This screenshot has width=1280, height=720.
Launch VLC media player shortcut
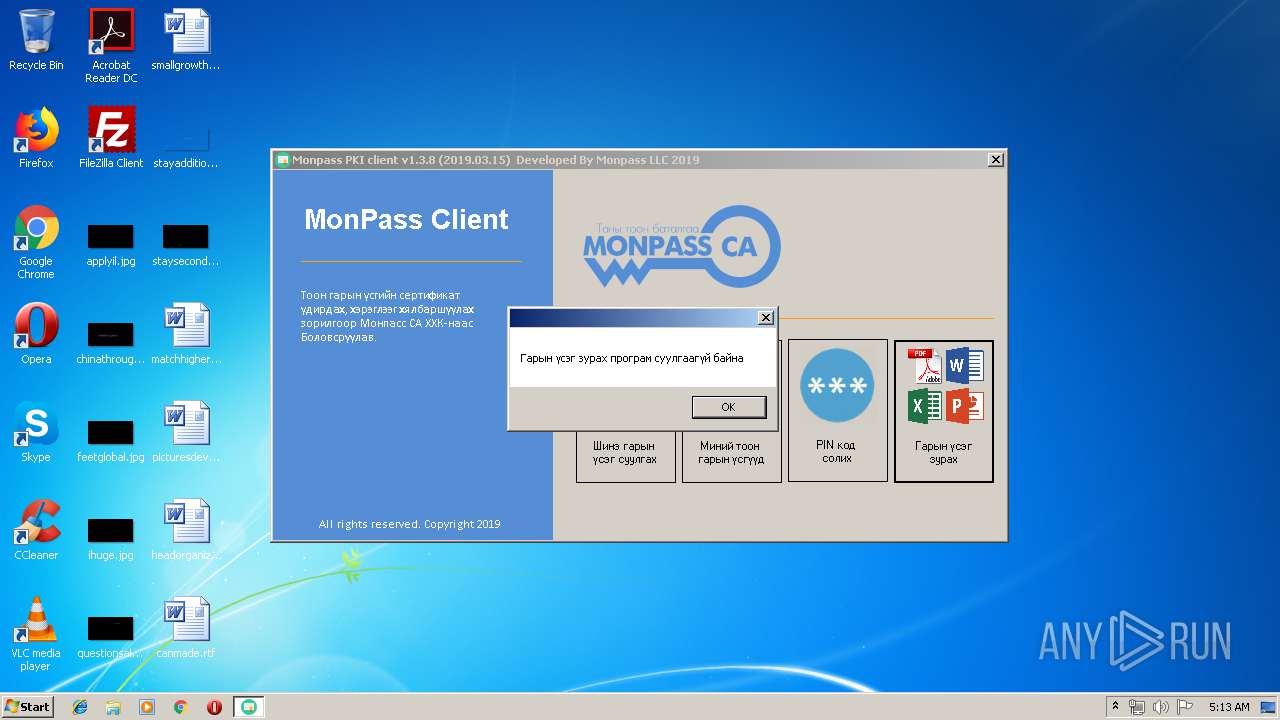pyautogui.click(x=36, y=634)
